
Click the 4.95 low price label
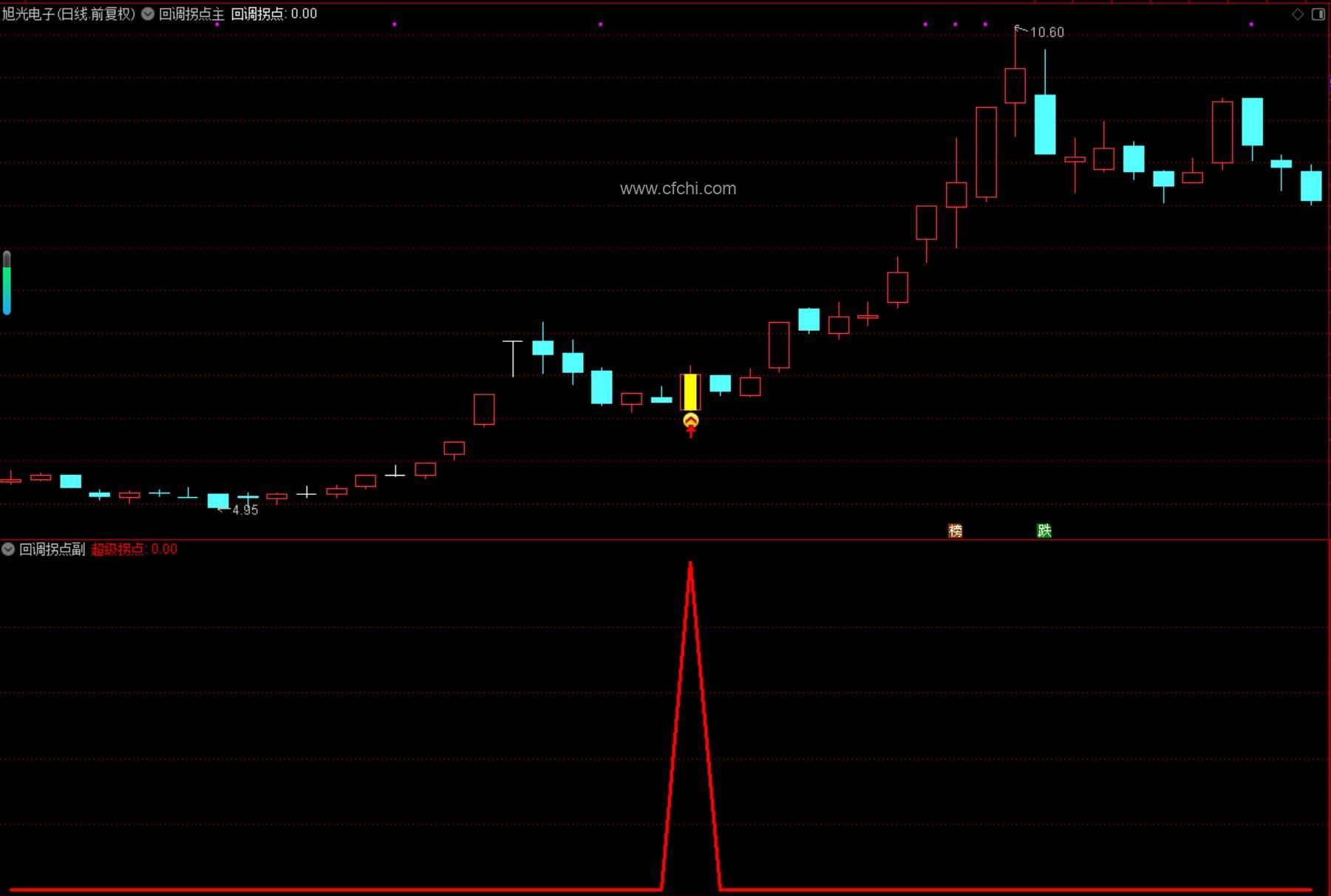[x=245, y=510]
